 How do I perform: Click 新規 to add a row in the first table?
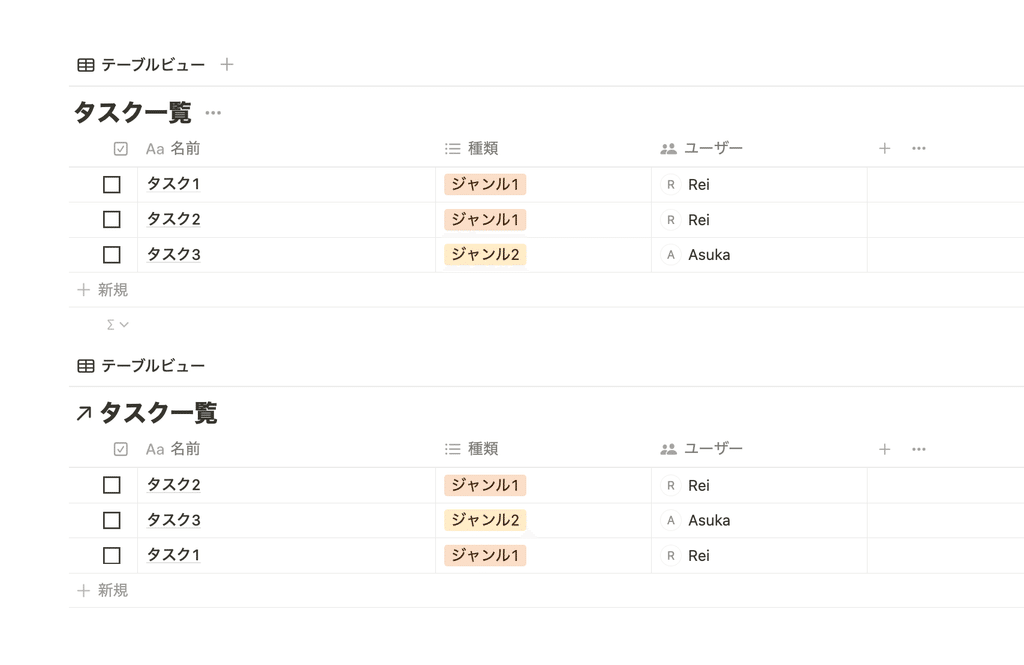tap(103, 290)
